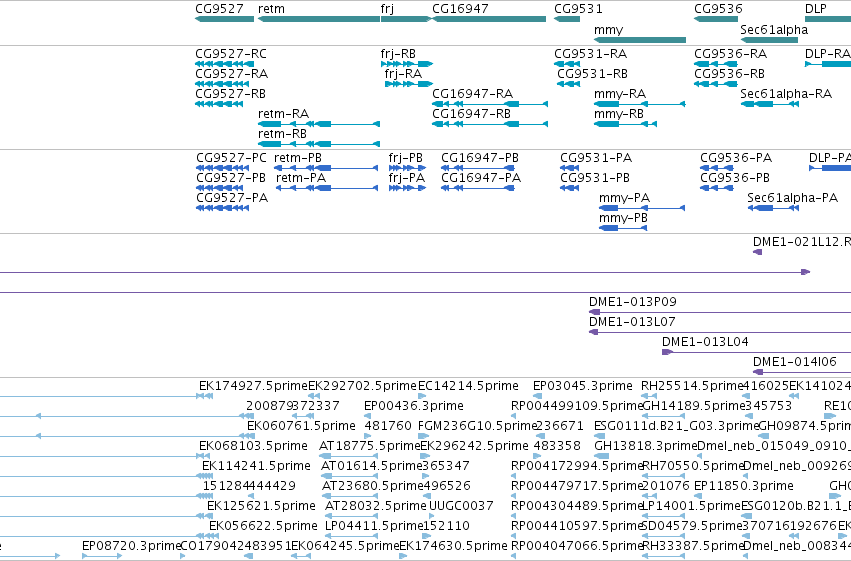This screenshot has width=851, height=561.
Task: Select protein CG9527-PB
Action: [x=219, y=188]
